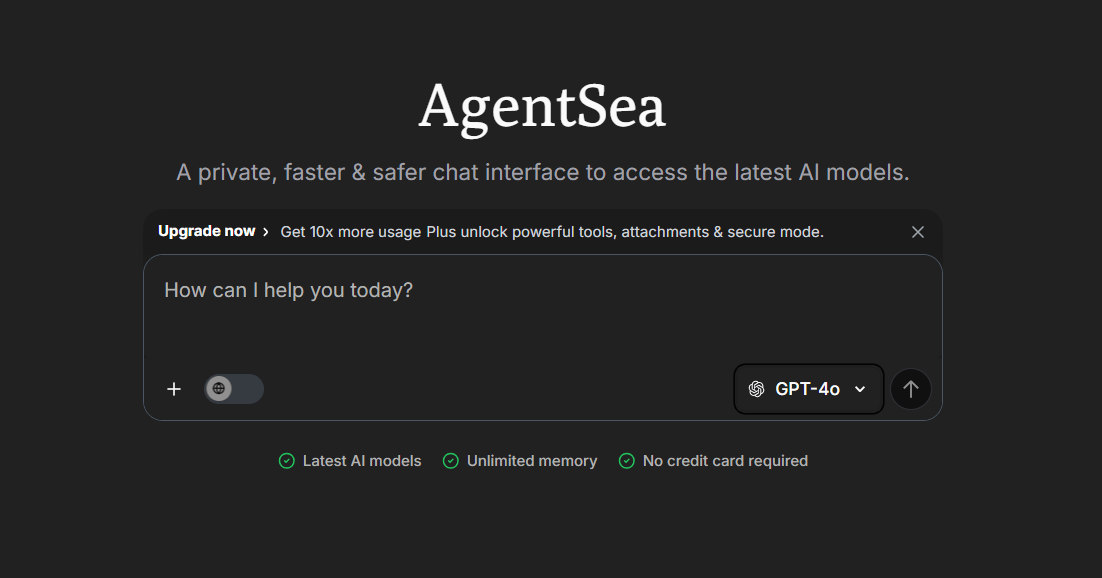The height and width of the screenshot is (578, 1102).
Task: Toggle the switch next to the plus icon
Action: tap(233, 389)
